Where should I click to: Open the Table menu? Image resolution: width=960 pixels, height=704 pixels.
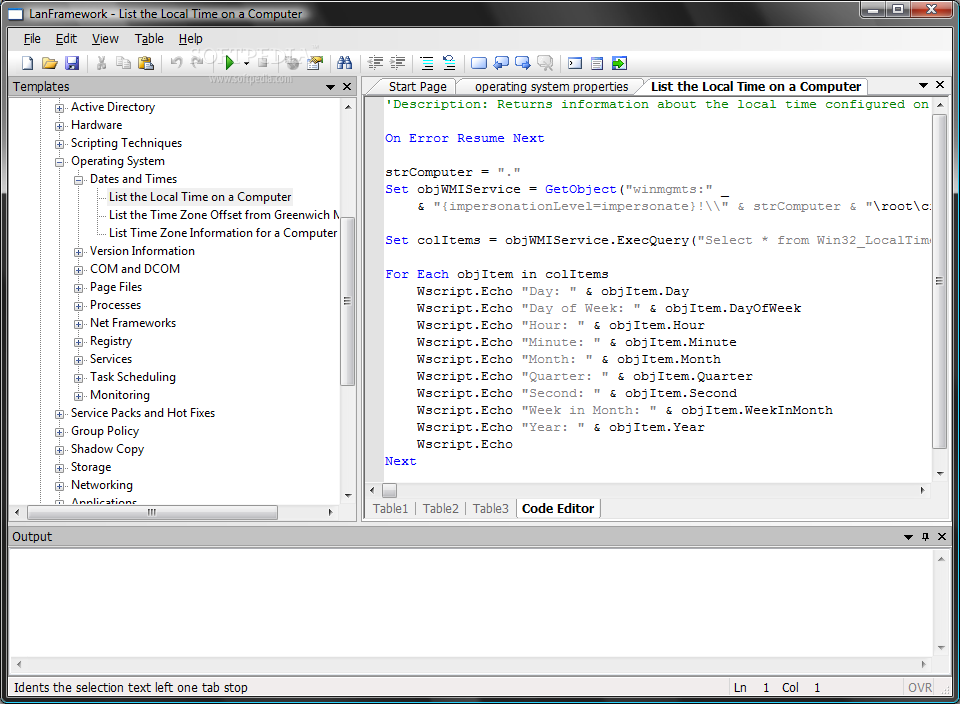point(149,39)
